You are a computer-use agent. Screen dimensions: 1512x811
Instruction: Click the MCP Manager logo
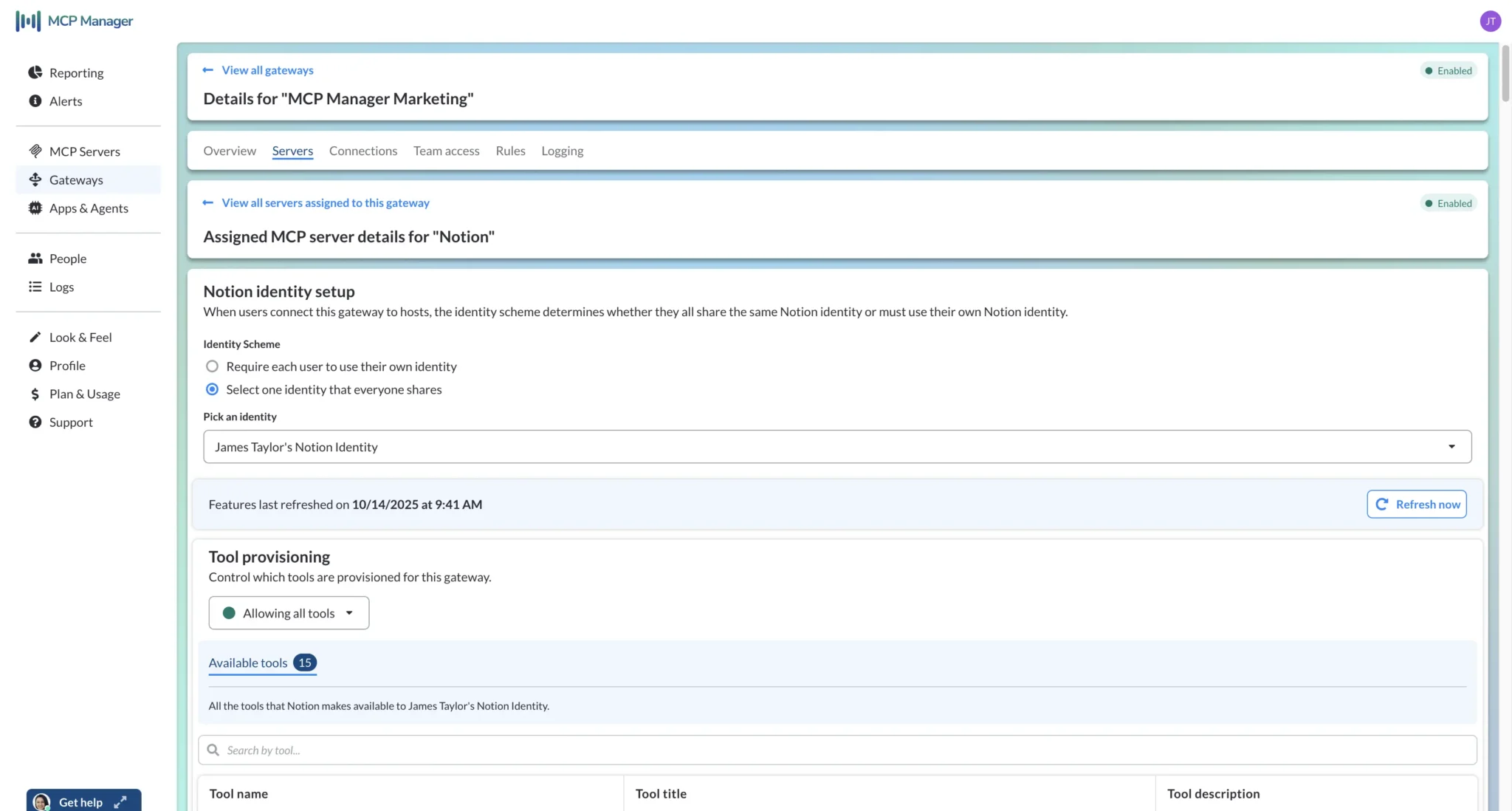coord(74,21)
